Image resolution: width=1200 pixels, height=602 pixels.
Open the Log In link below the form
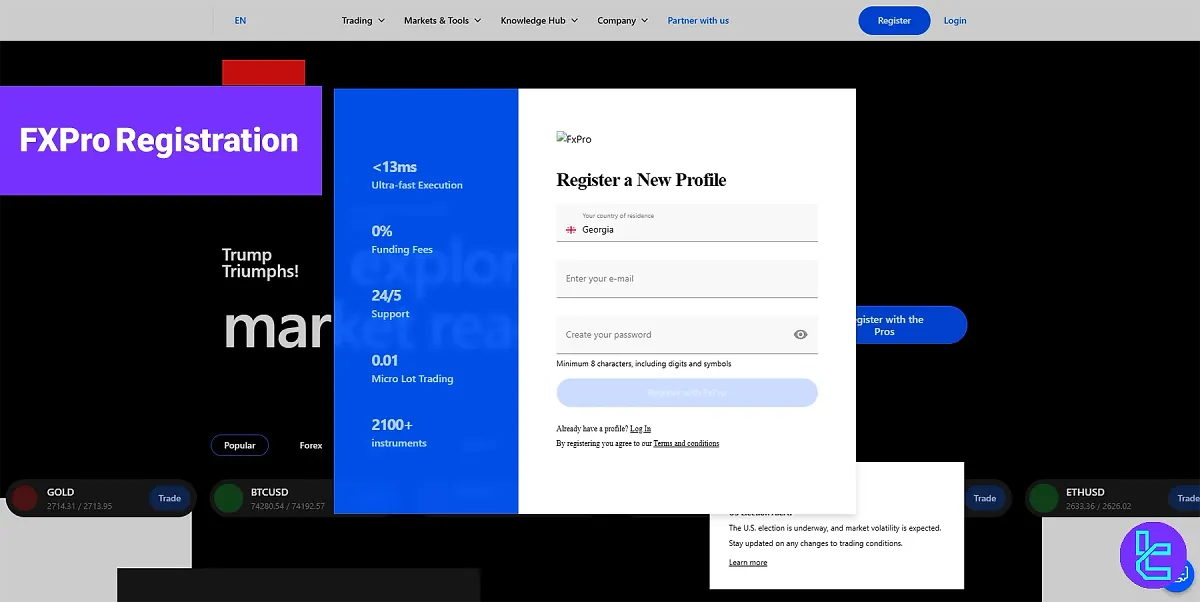pos(639,428)
